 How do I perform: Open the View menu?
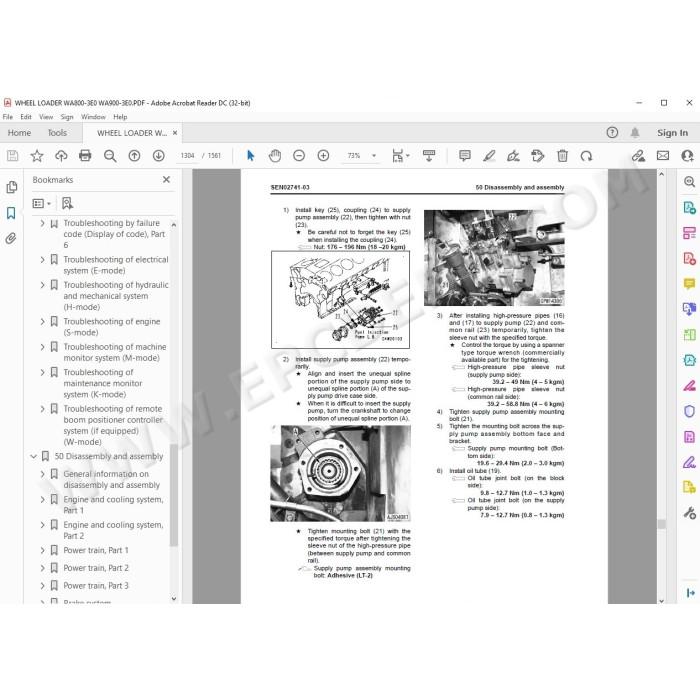click(46, 117)
